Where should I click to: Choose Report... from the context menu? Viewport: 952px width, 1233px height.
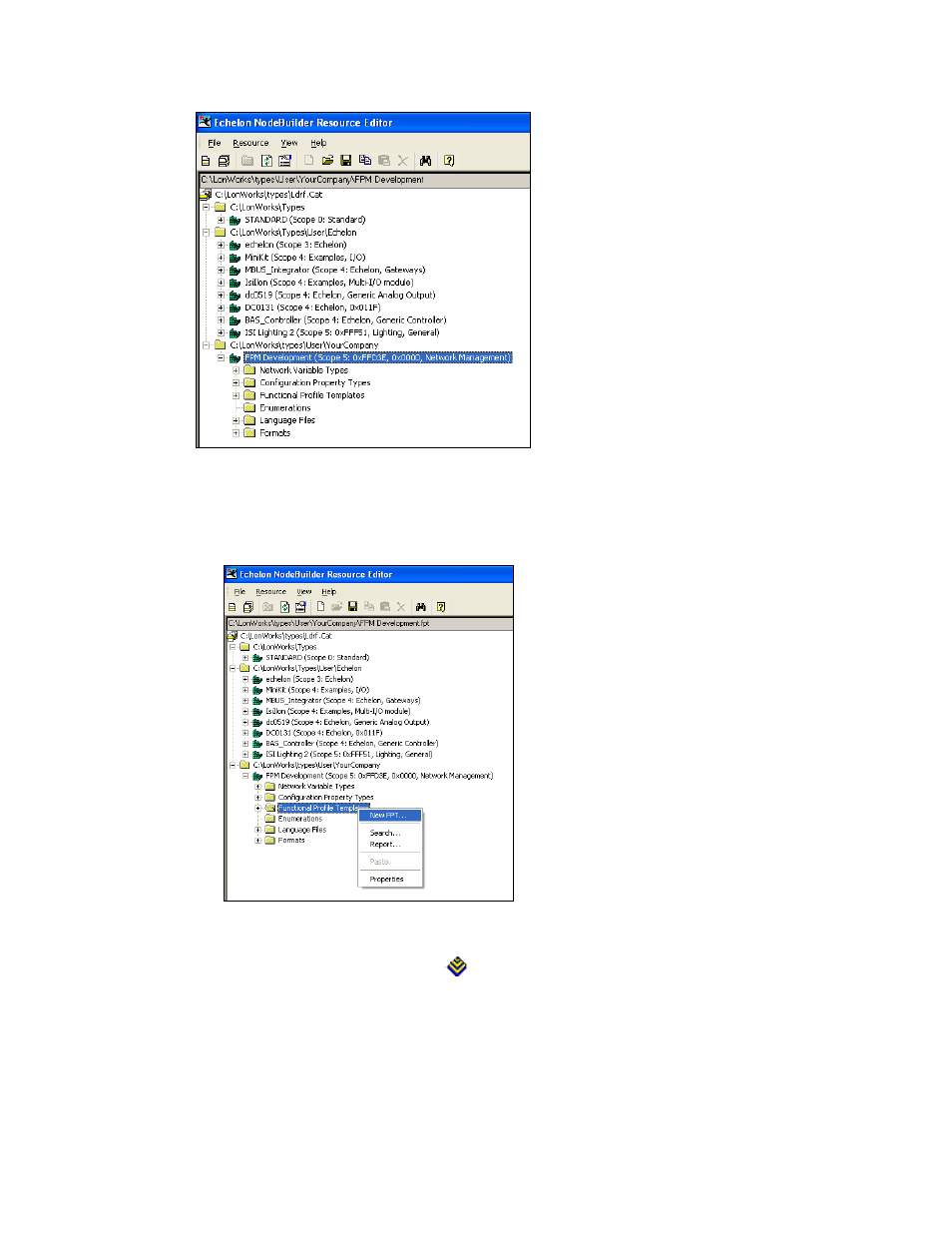point(390,845)
